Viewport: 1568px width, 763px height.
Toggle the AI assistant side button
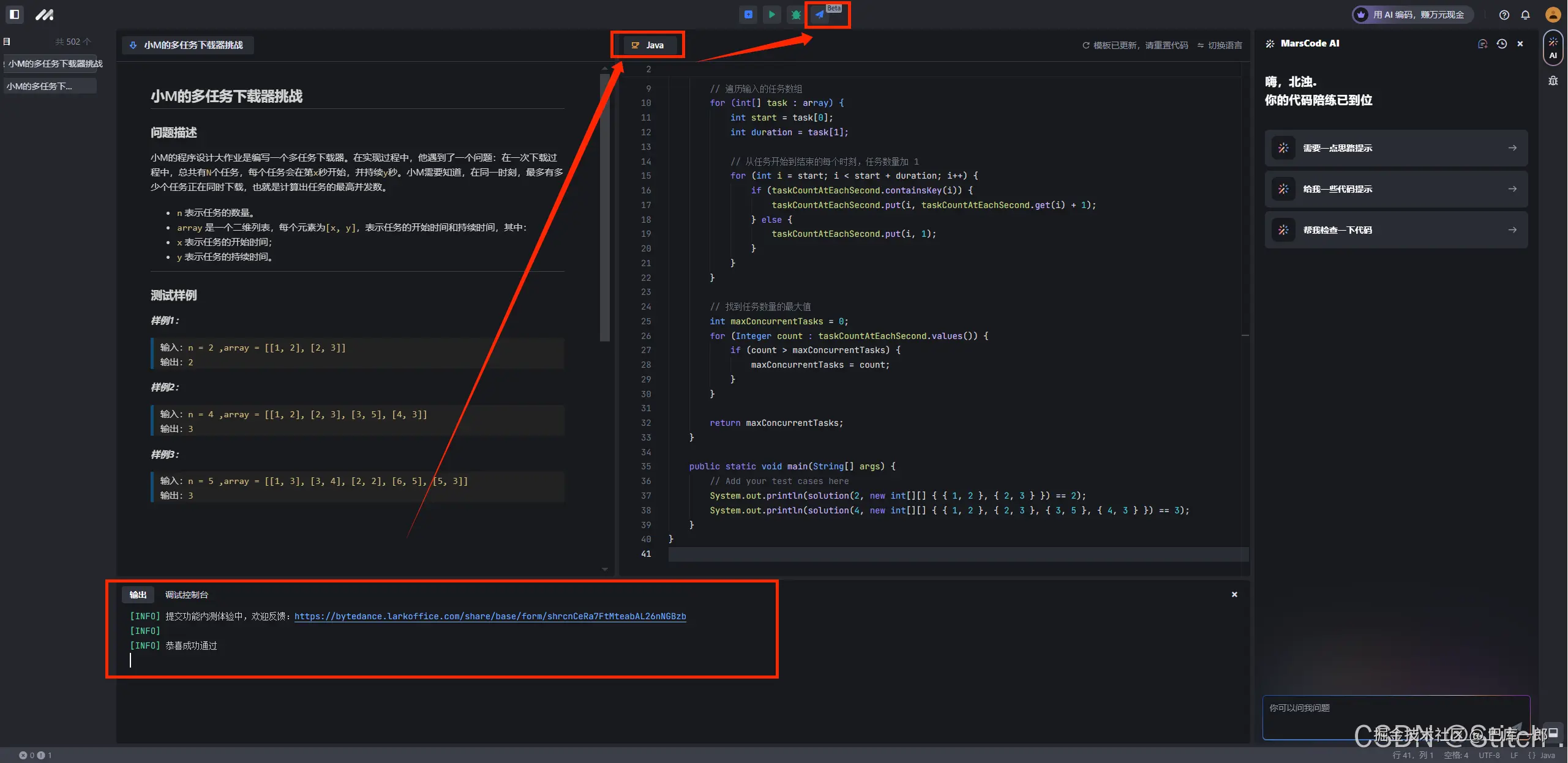[1553, 48]
